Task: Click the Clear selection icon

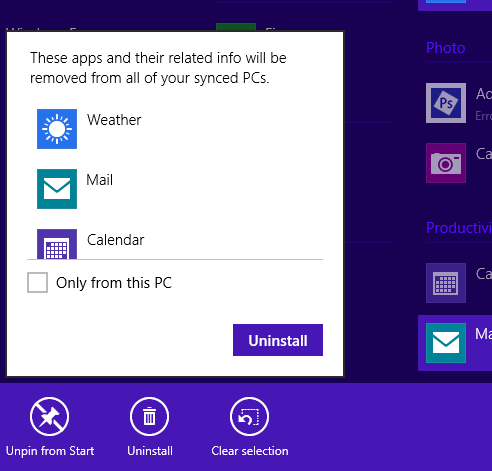Action: (249, 417)
